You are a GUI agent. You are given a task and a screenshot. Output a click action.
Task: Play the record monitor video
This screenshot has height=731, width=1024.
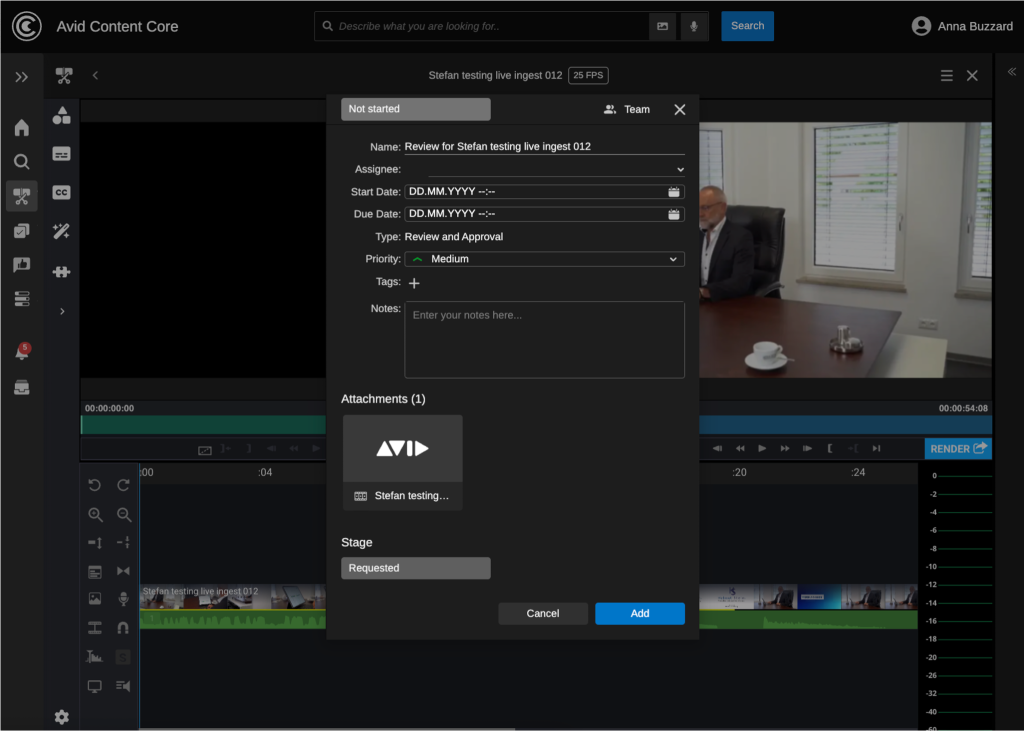(762, 449)
